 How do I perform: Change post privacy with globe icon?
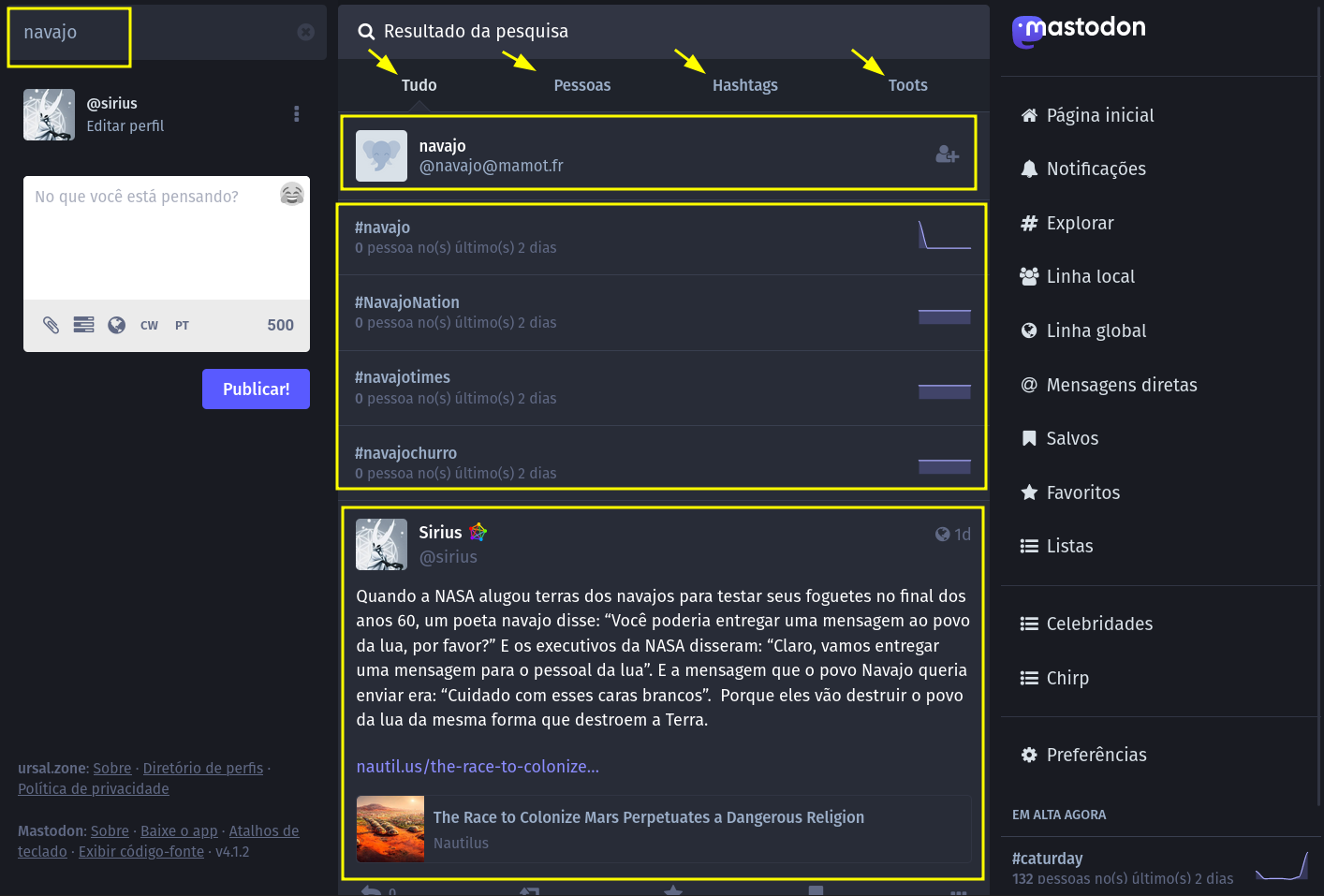(117, 325)
